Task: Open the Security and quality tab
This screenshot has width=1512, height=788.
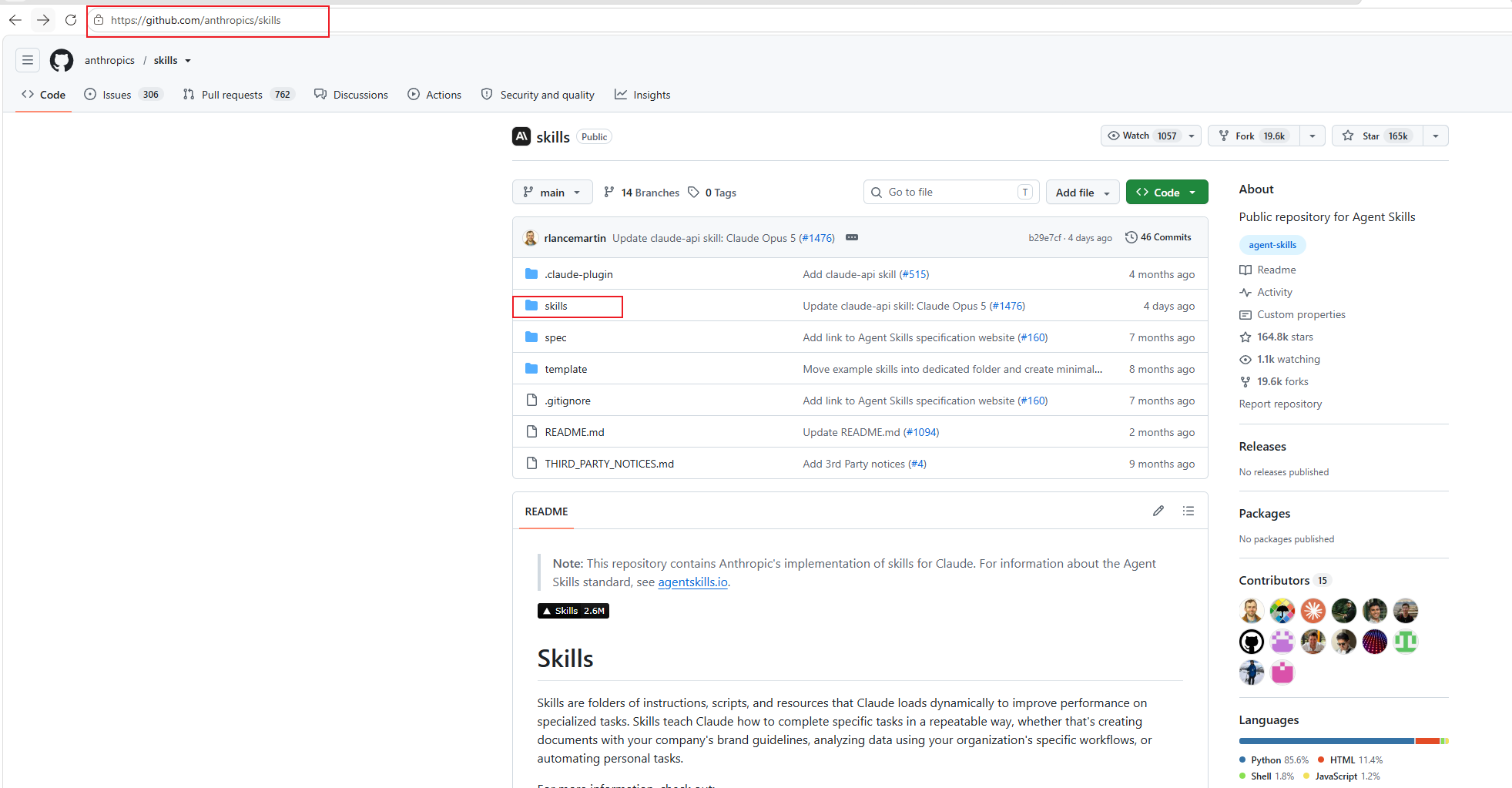Action: coord(538,95)
